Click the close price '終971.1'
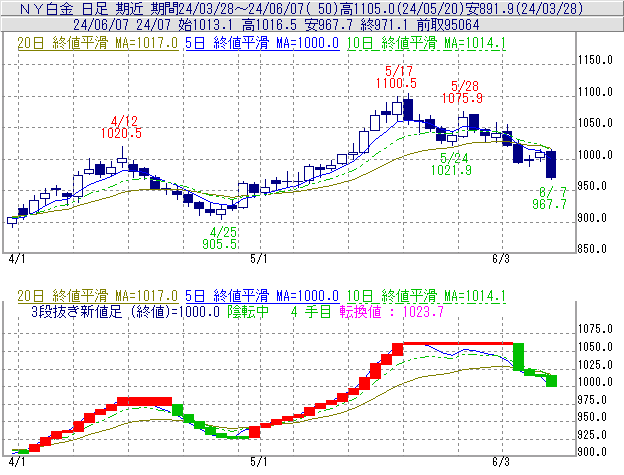Screen dimensions: 624x475 tap(384, 25)
